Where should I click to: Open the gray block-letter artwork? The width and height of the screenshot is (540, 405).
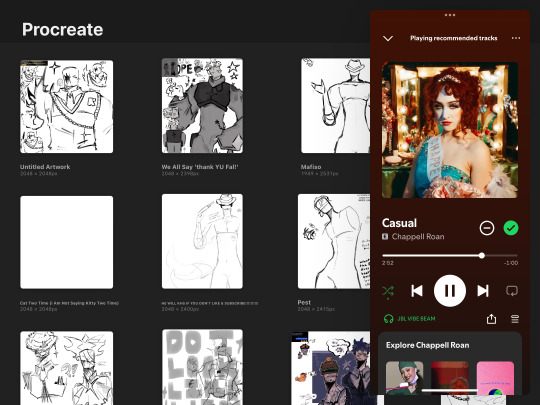click(x=202, y=367)
